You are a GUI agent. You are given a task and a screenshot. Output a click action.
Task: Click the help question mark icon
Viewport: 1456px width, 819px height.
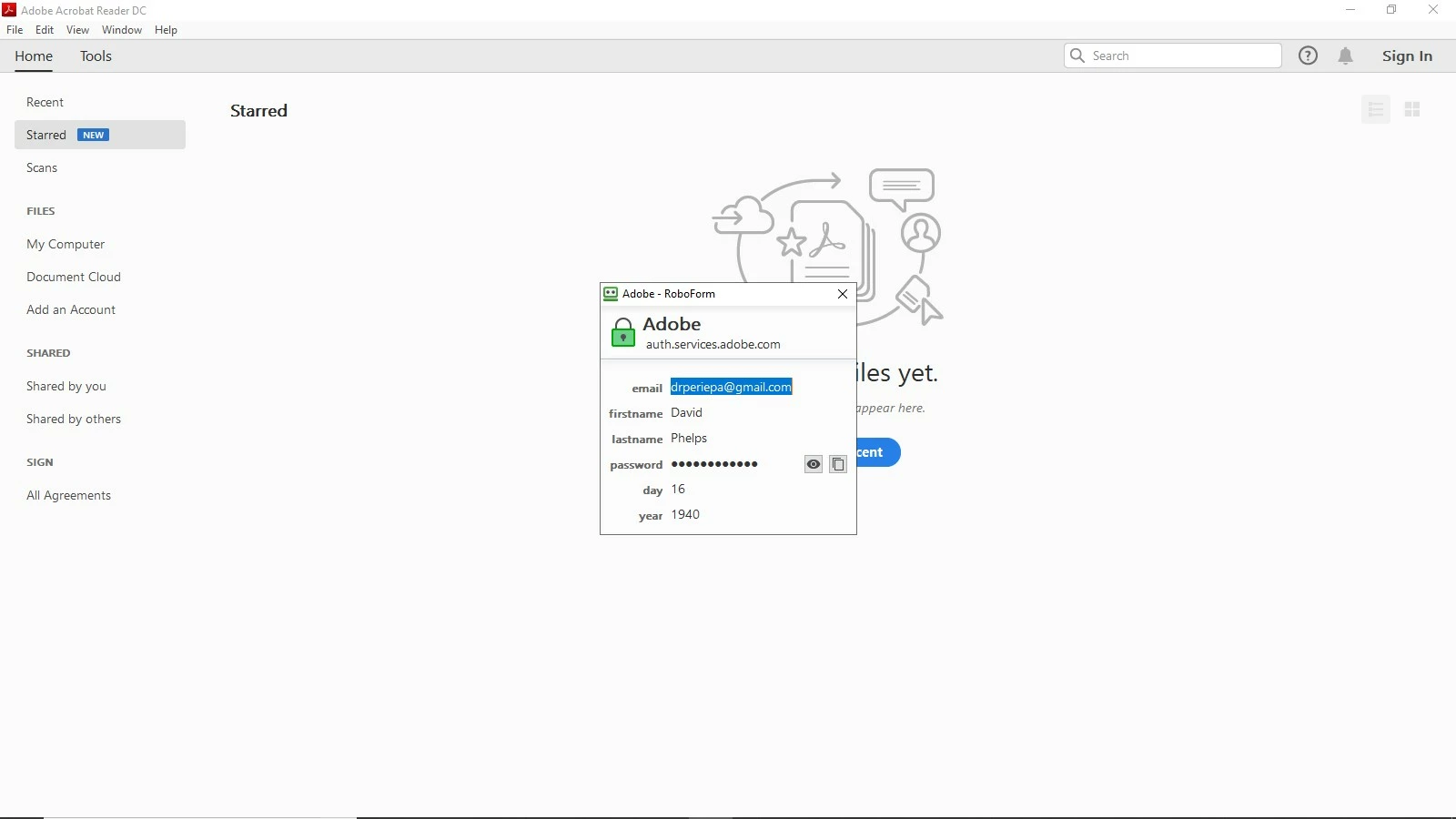(1308, 56)
